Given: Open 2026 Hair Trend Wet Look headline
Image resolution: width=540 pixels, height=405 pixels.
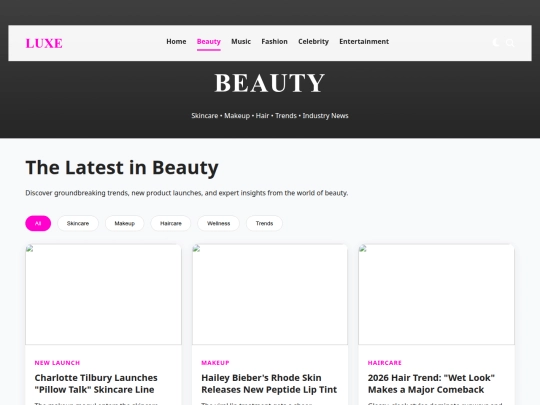Looking at the screenshot, I should pyautogui.click(x=432, y=384).
